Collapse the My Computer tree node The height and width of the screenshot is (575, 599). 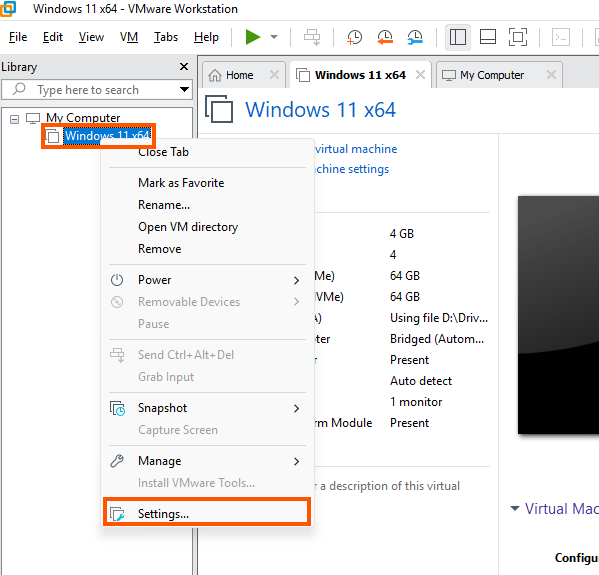click(15, 120)
